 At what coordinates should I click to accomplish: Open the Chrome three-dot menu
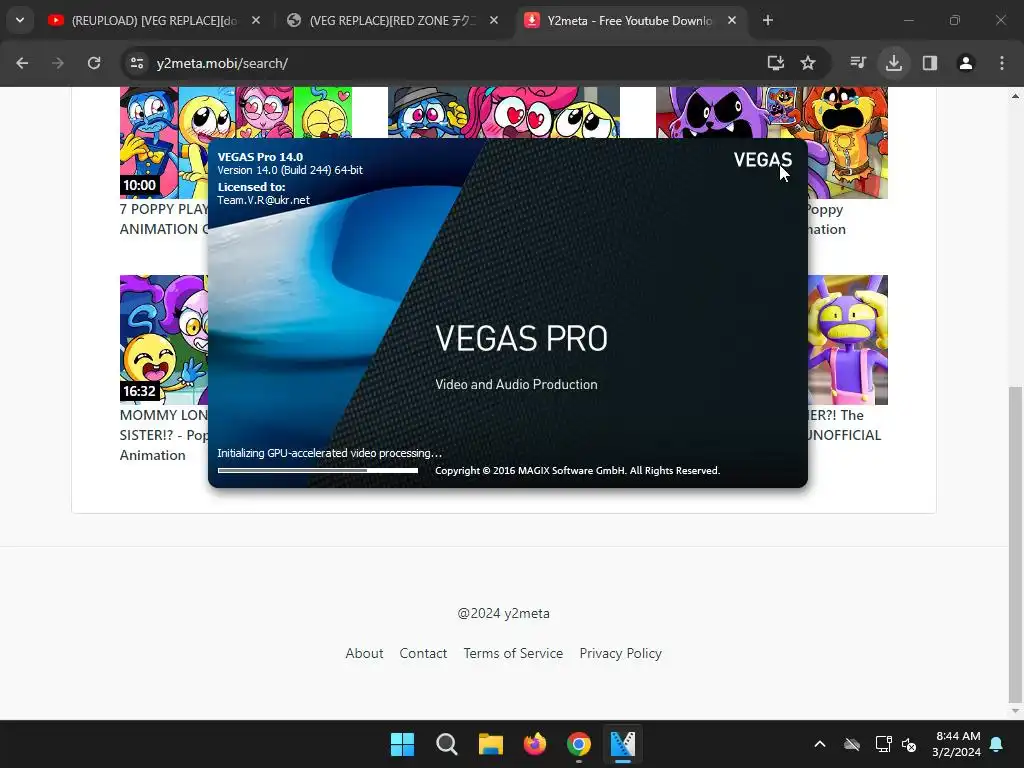coord(1002,63)
